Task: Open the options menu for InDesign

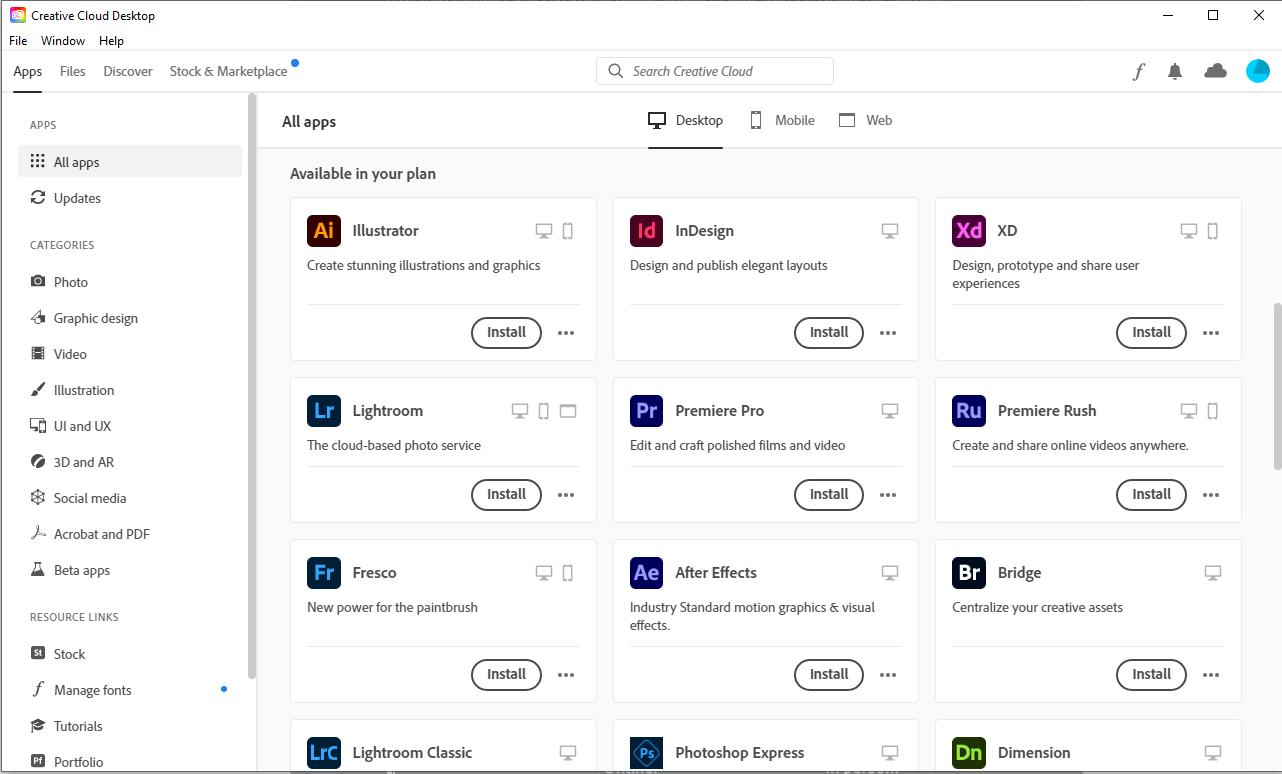Action: click(x=888, y=332)
